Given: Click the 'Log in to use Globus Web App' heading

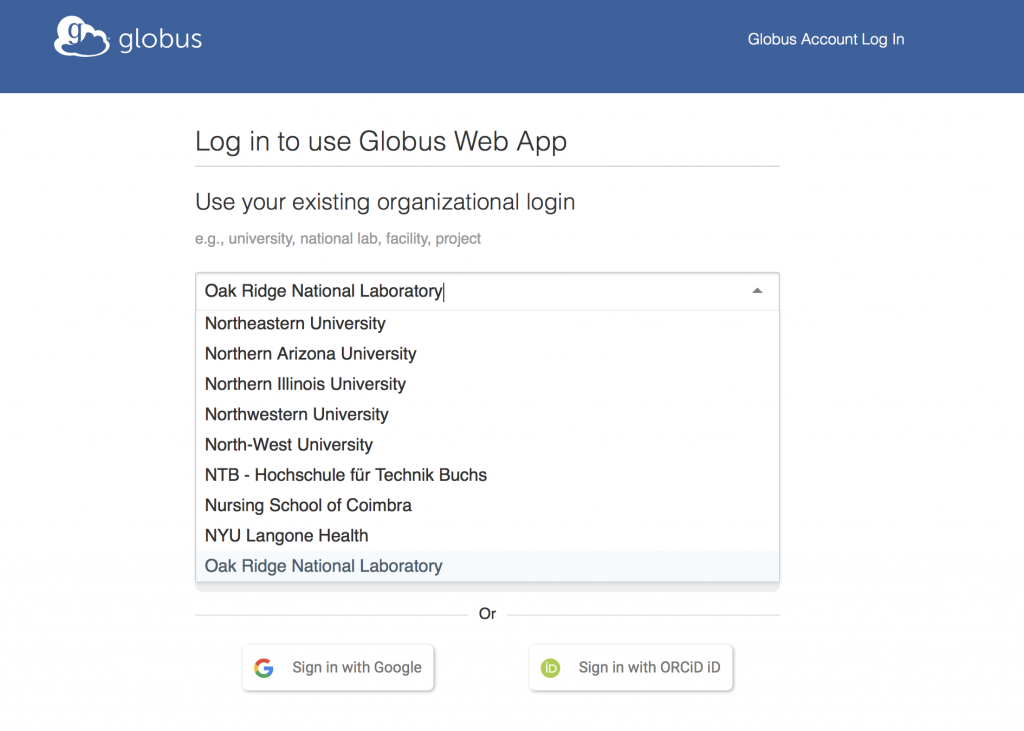Looking at the screenshot, I should point(381,141).
